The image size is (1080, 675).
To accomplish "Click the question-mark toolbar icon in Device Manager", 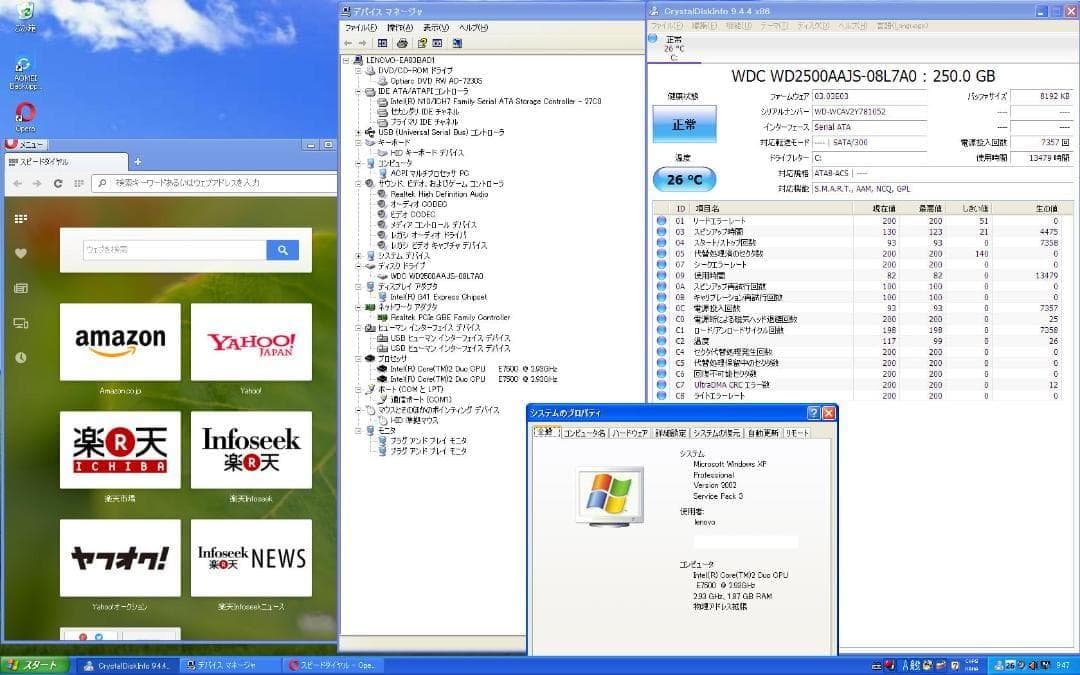I will [422, 43].
